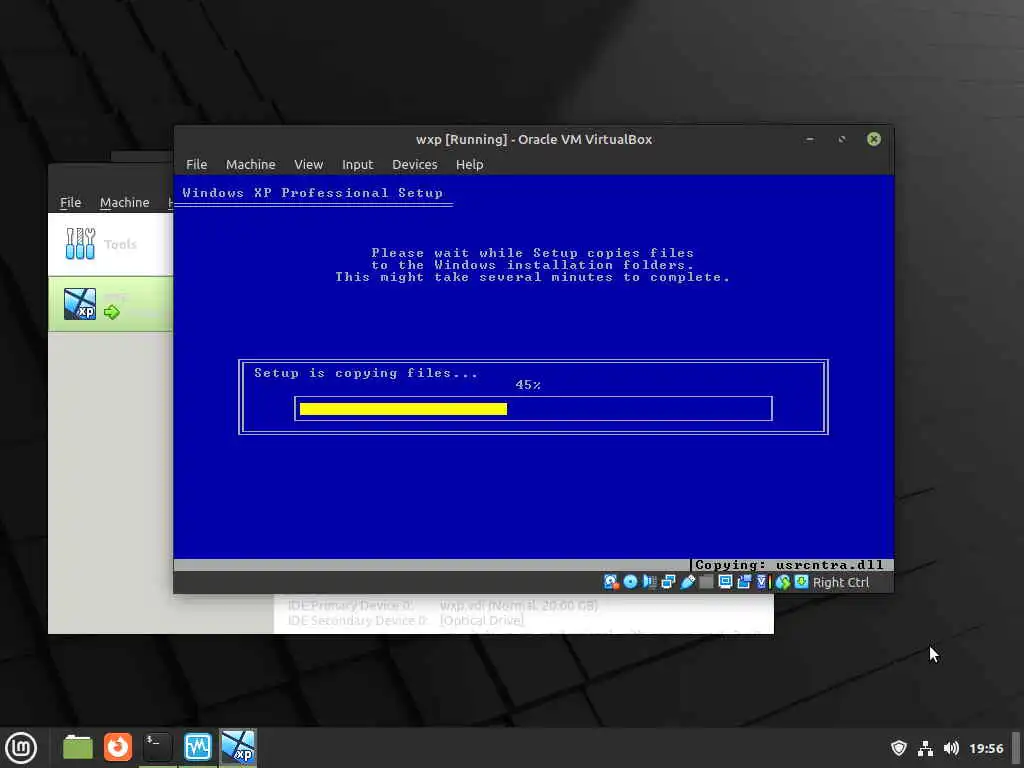Click the Copying: usrcntra.dll status text

[789, 565]
